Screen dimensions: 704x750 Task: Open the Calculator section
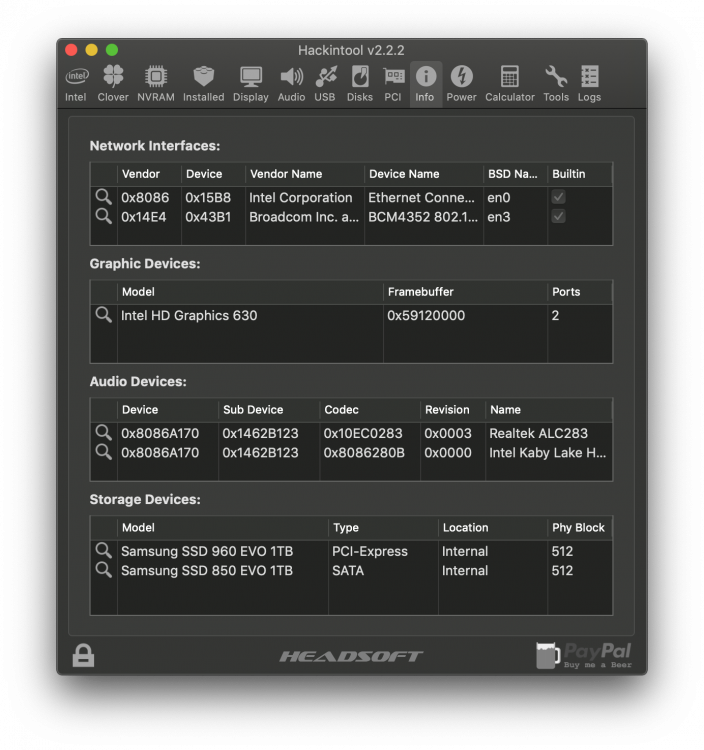coord(510,84)
